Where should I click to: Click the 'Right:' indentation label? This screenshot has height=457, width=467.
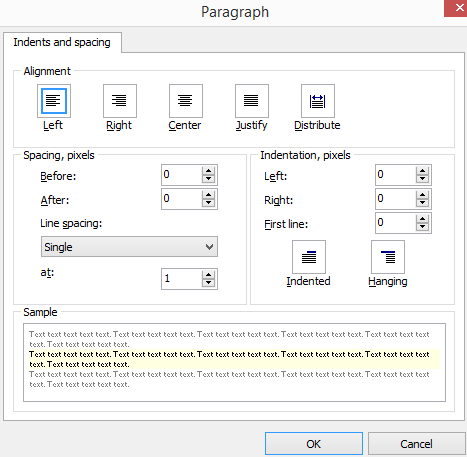click(x=278, y=200)
